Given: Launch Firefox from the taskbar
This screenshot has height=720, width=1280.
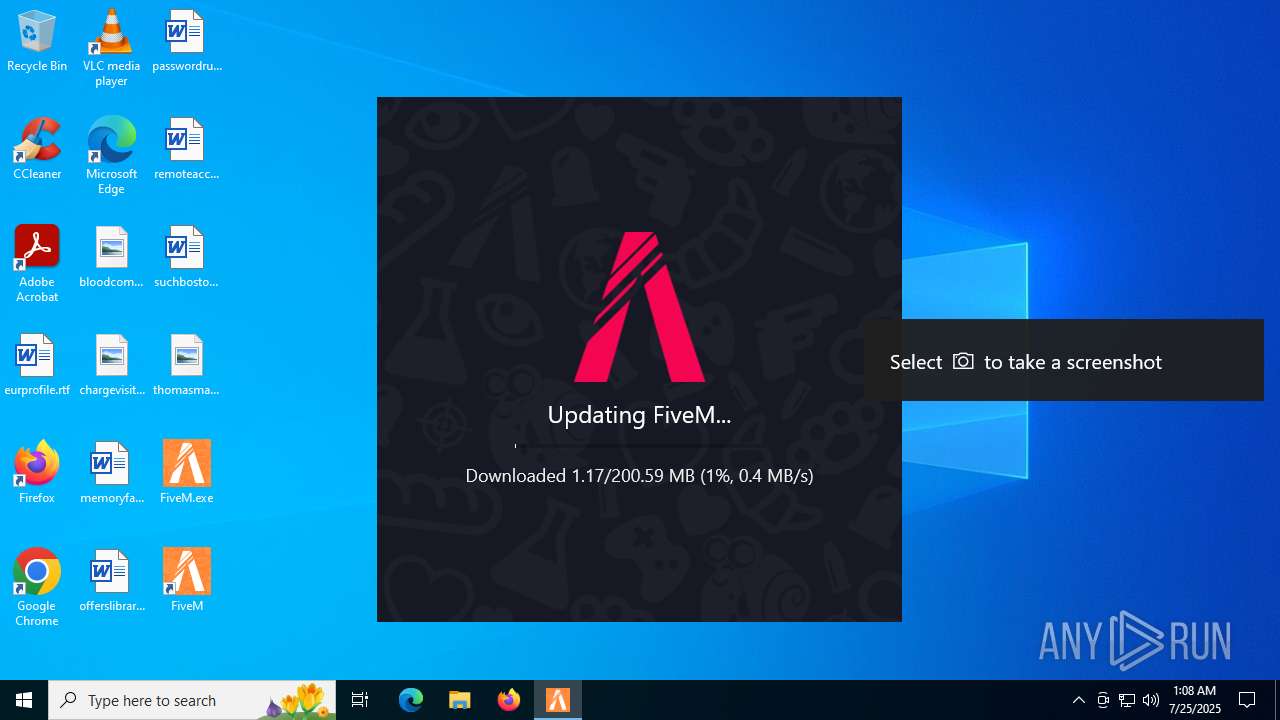Looking at the screenshot, I should 509,700.
